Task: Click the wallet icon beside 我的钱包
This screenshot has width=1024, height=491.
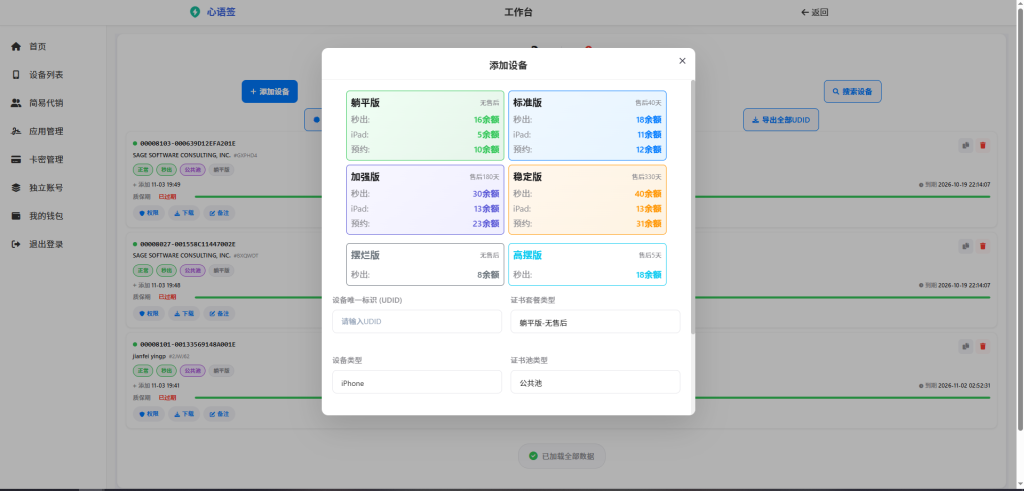Action: tap(16, 215)
